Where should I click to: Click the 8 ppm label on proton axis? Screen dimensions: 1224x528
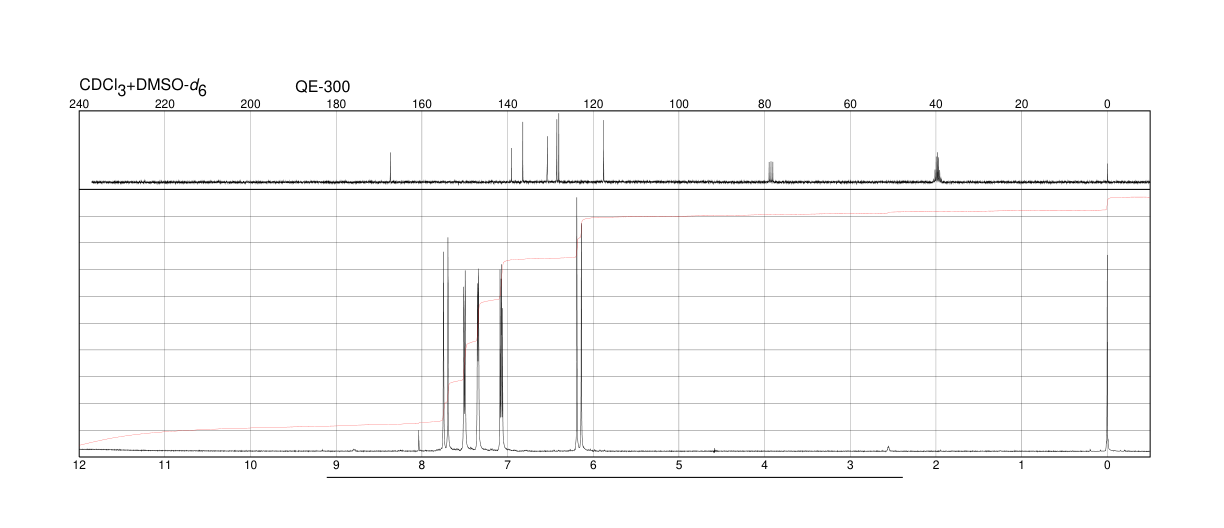coord(422,466)
